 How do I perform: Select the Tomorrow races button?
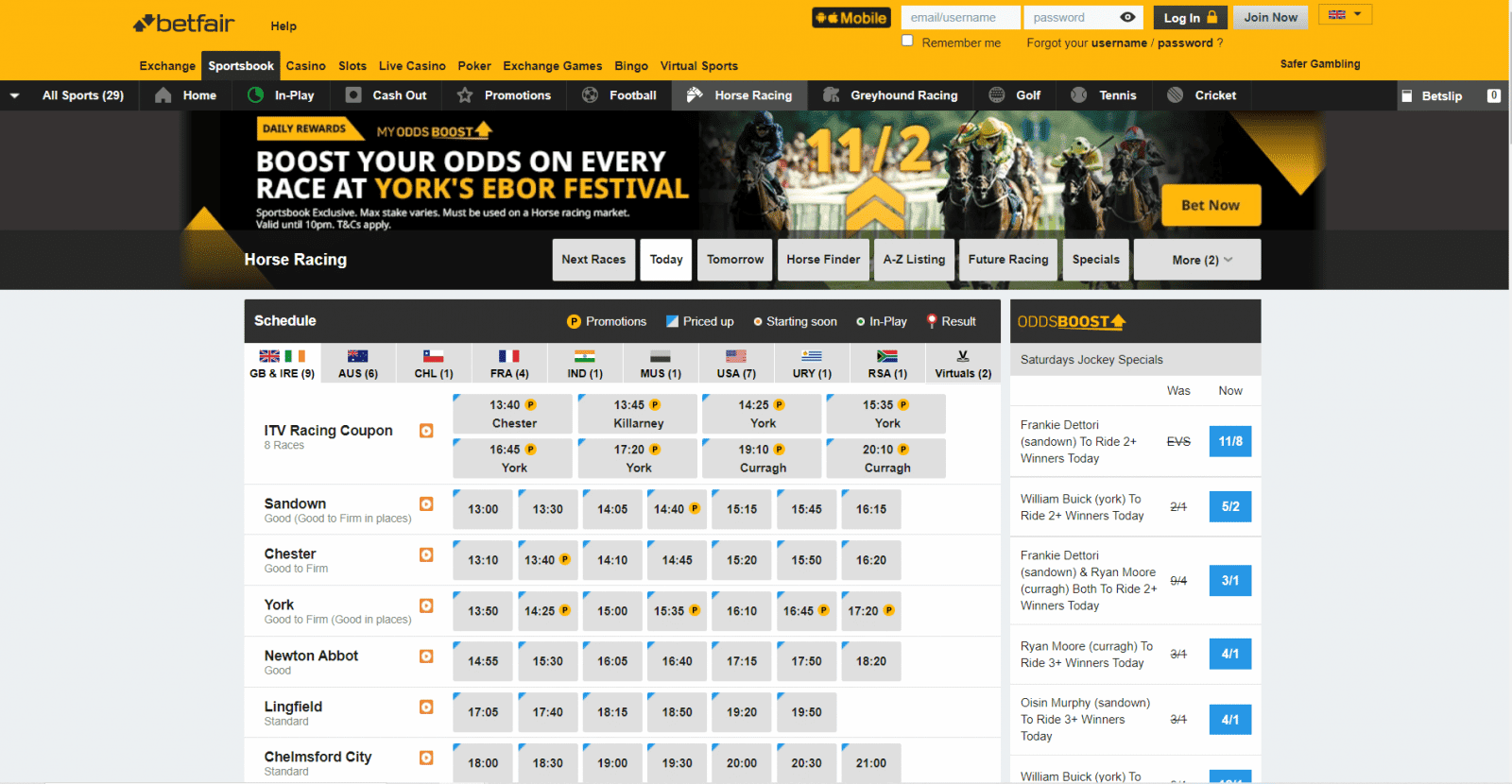(x=735, y=260)
